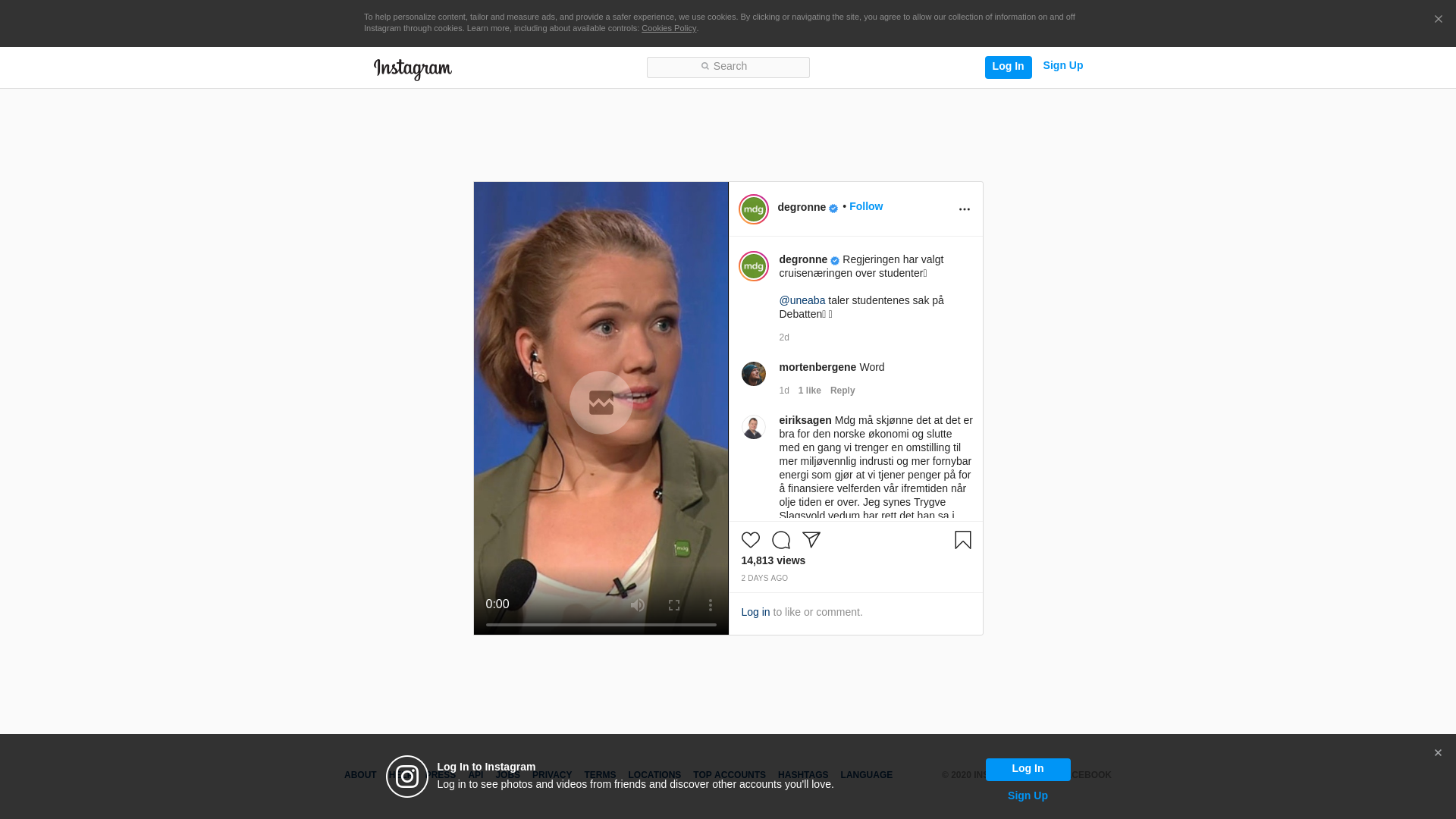Open the PRIVACY footer link

[x=552, y=775]
